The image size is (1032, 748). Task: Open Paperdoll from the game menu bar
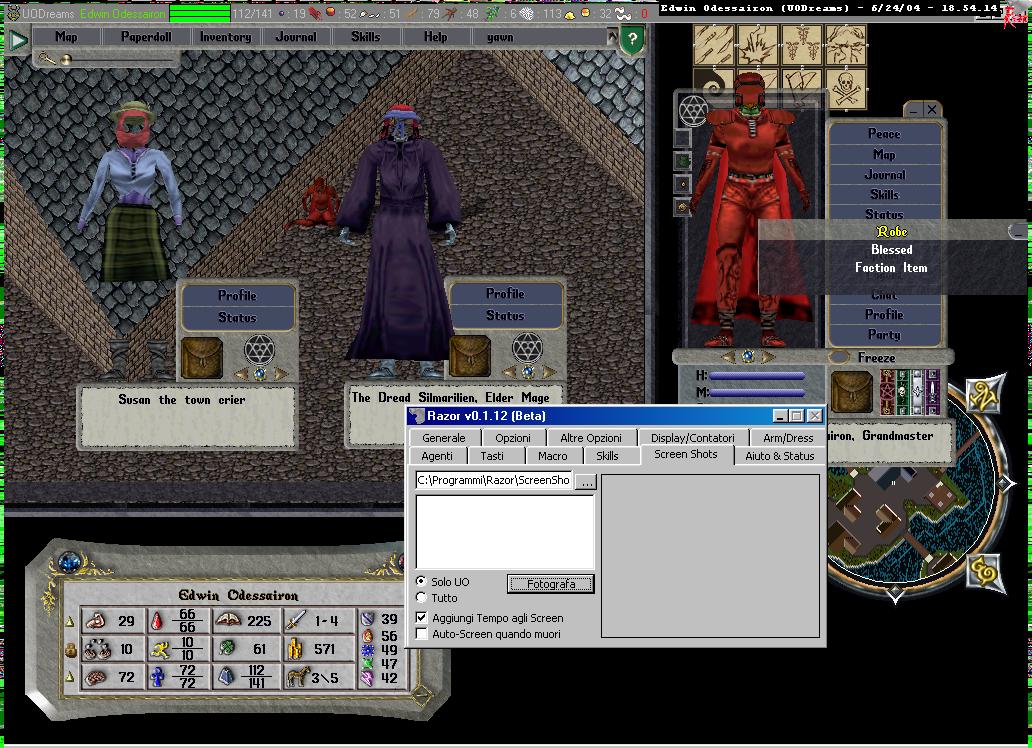click(146, 37)
